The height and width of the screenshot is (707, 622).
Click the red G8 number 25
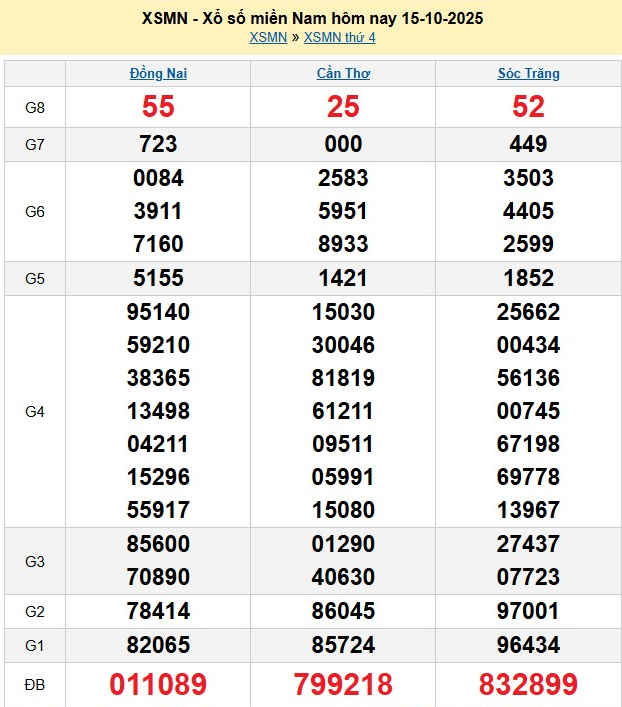[343, 107]
